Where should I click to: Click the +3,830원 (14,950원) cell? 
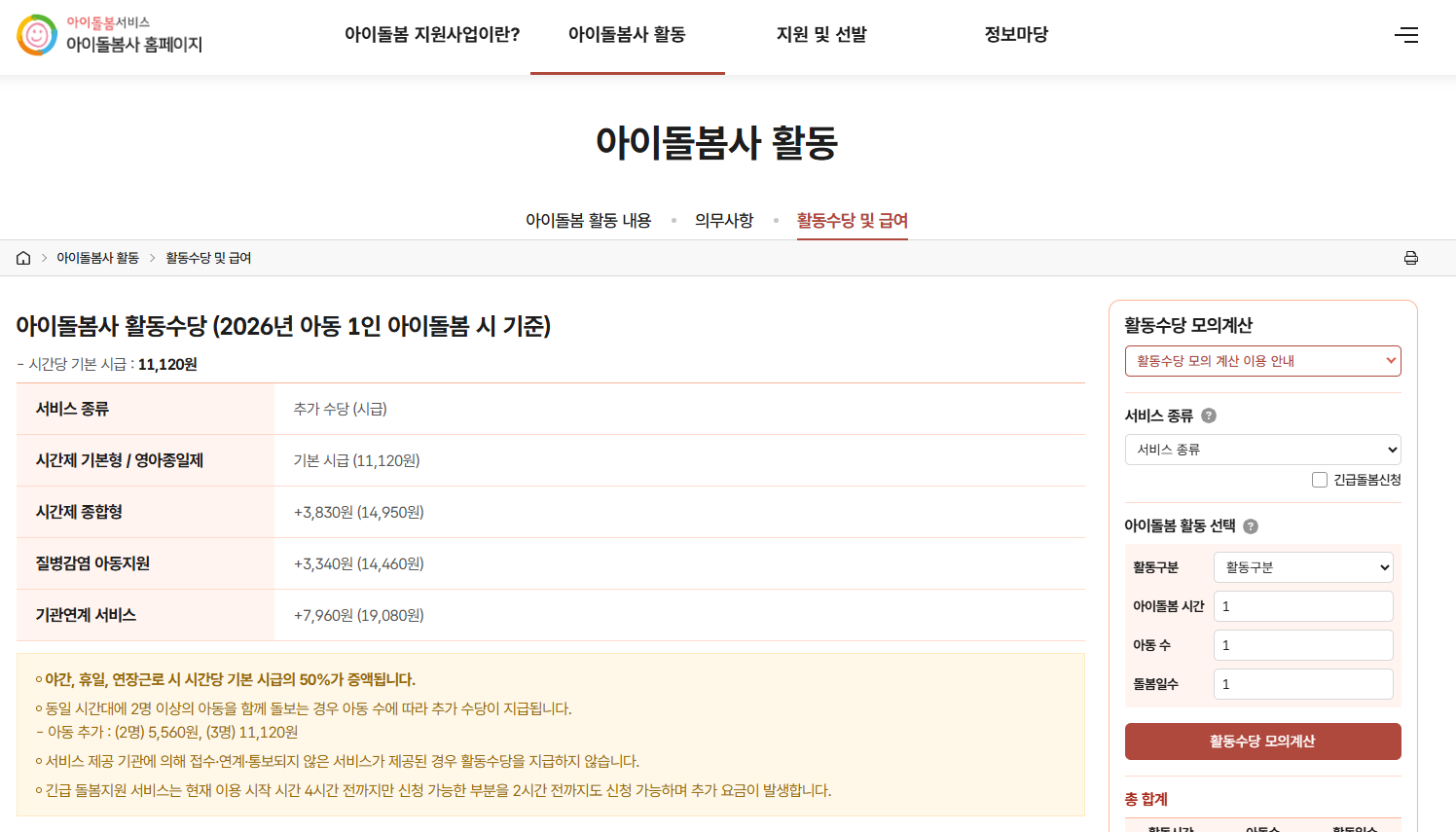(679, 512)
